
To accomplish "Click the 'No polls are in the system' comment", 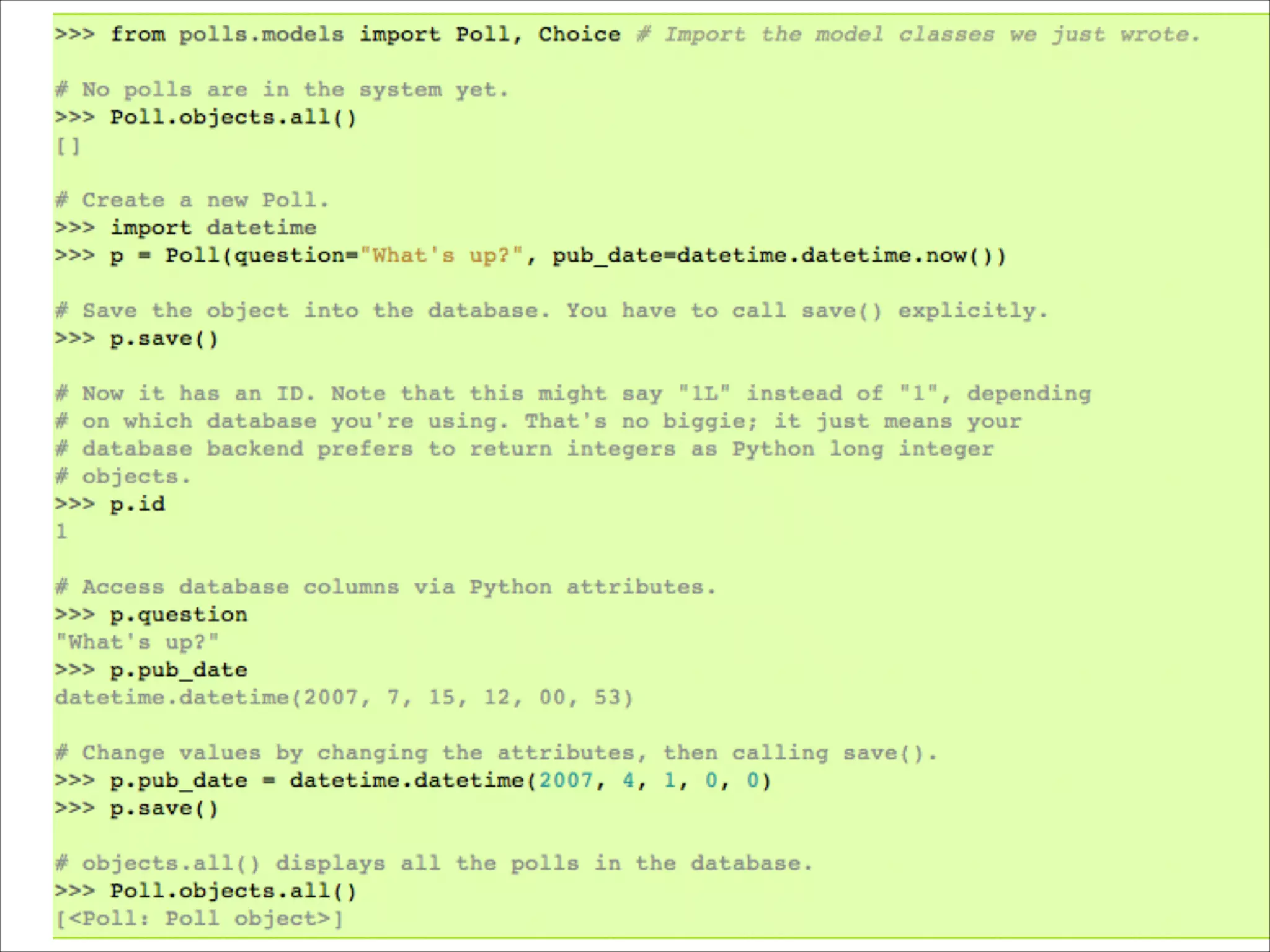I will pyautogui.click(x=282, y=90).
